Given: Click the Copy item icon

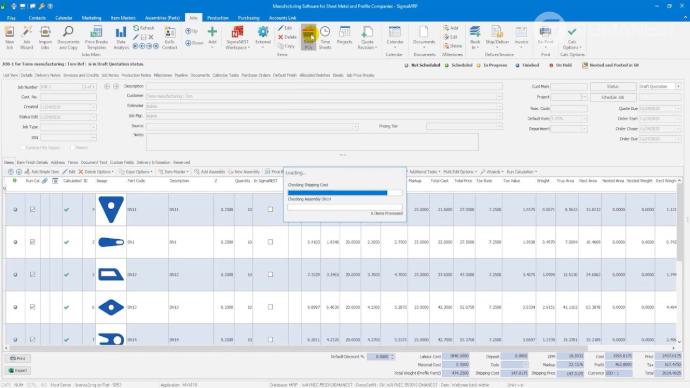Looking at the screenshot, I should coord(286,46).
